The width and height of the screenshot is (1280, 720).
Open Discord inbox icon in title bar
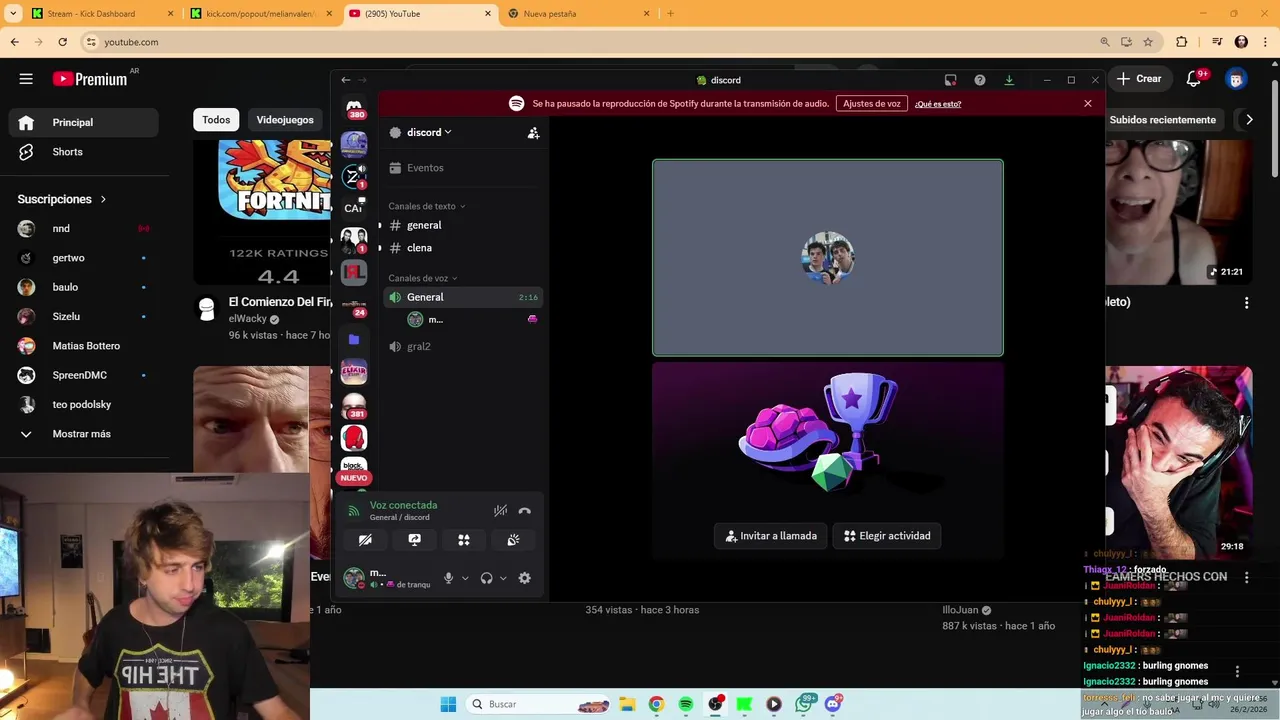point(951,80)
